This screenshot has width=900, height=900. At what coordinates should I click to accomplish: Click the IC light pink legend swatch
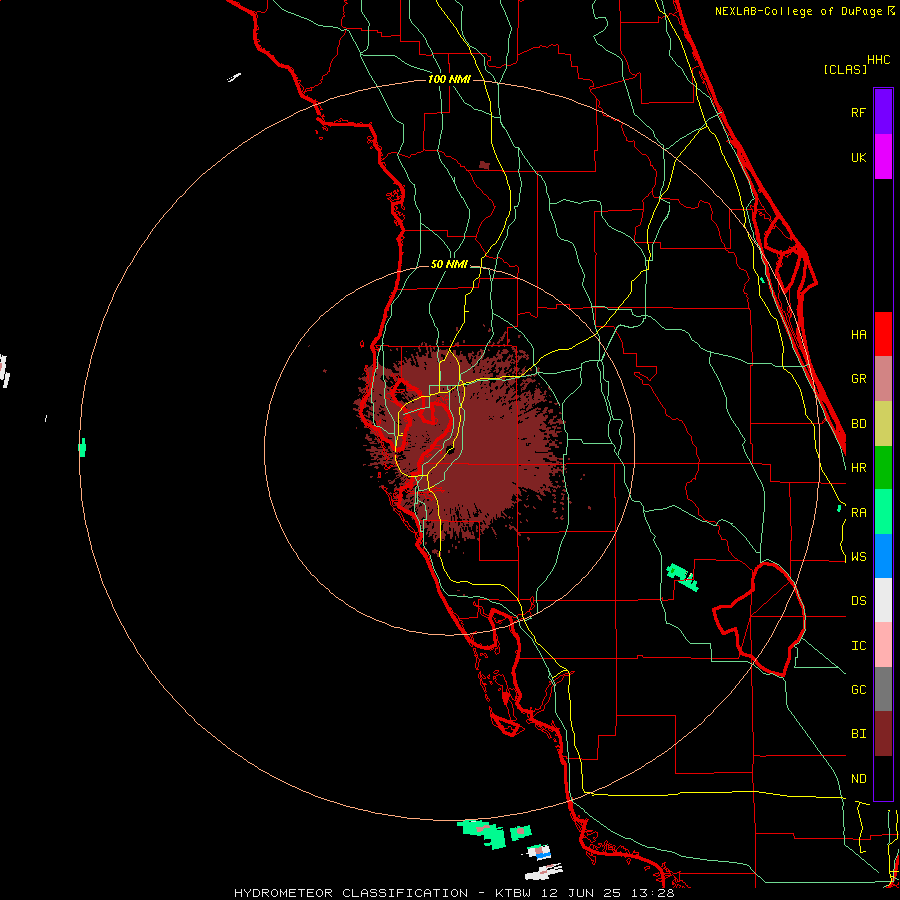click(883, 645)
